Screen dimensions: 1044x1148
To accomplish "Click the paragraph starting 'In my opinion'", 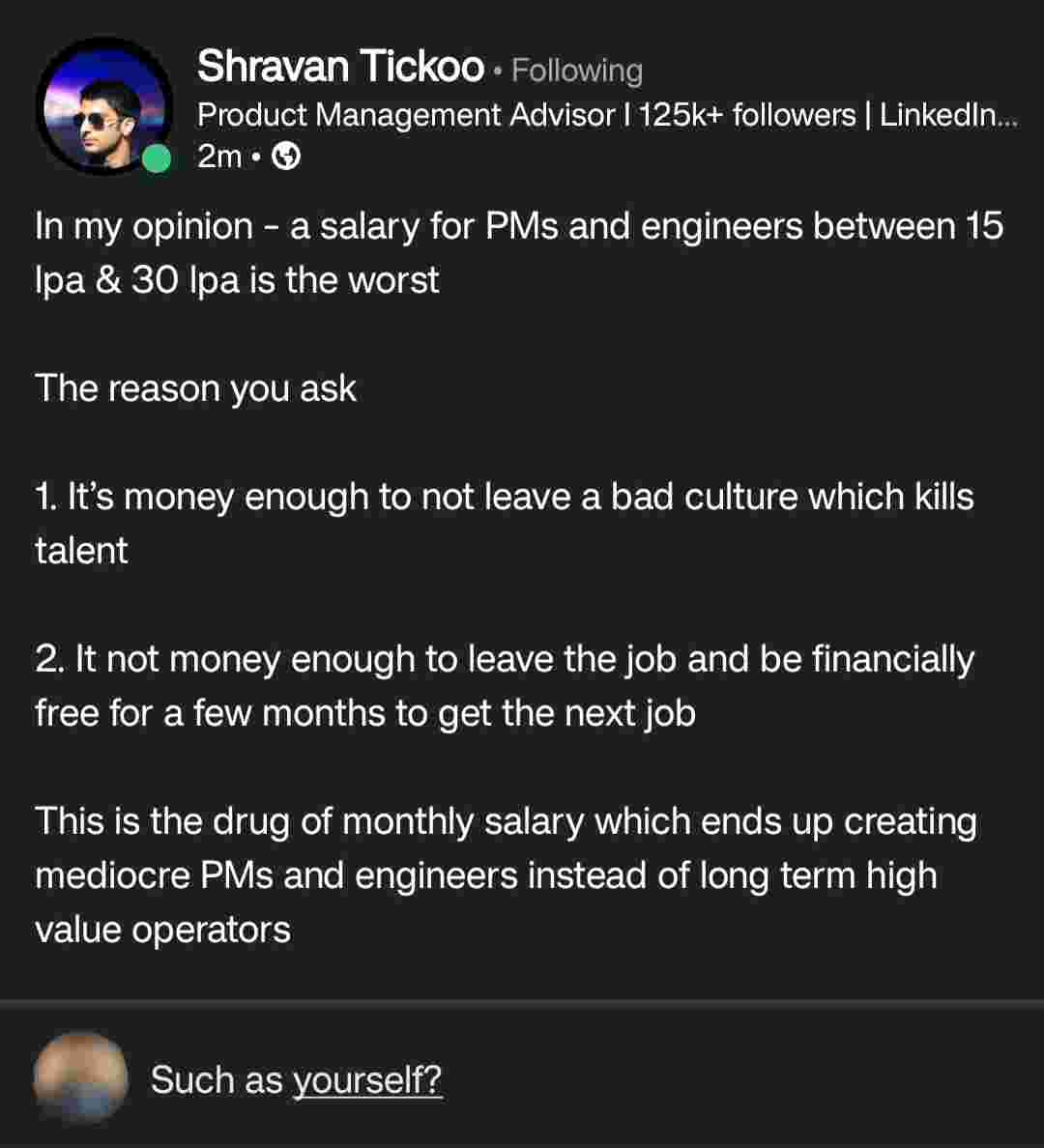I will pyautogui.click(x=518, y=226).
